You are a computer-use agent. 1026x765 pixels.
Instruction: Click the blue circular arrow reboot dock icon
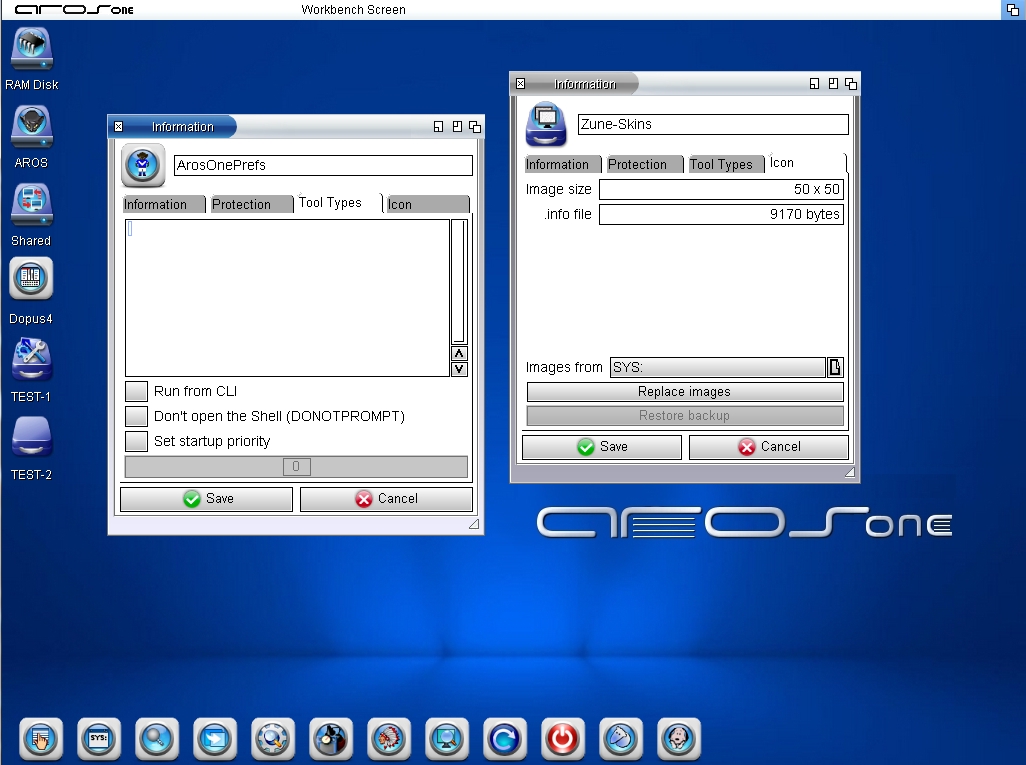(x=505, y=739)
